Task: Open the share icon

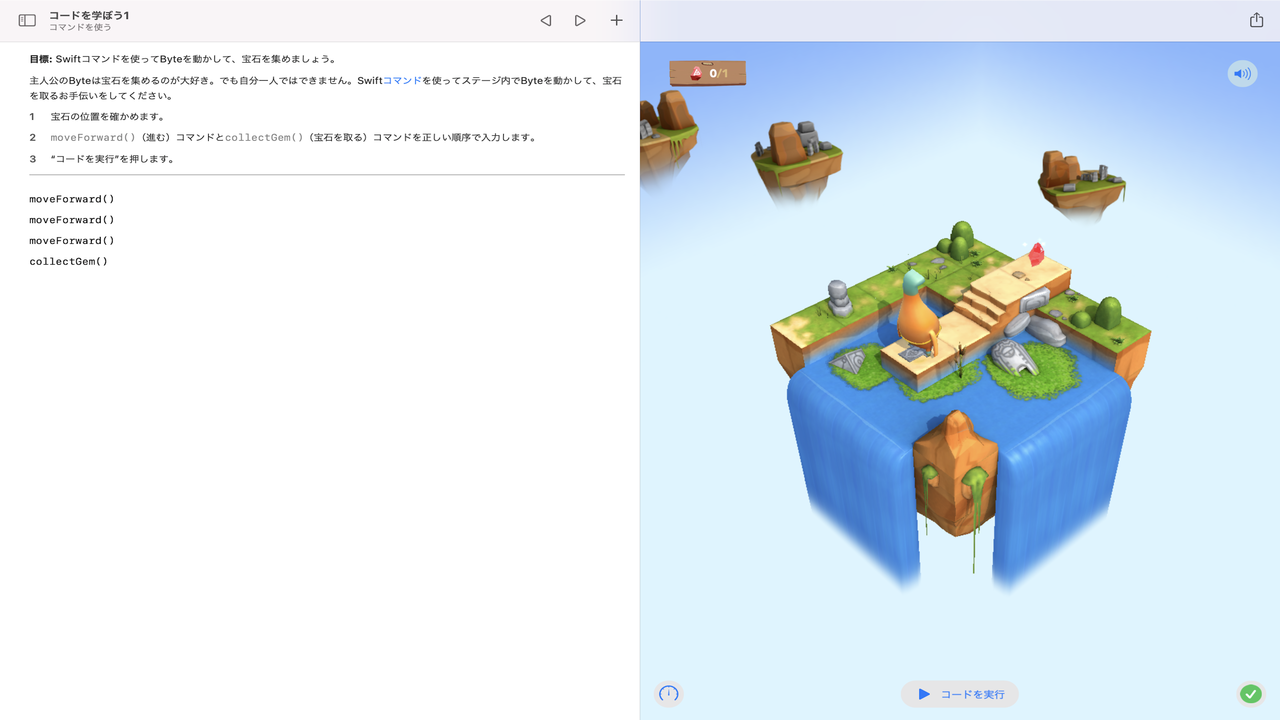Action: coord(1257,20)
